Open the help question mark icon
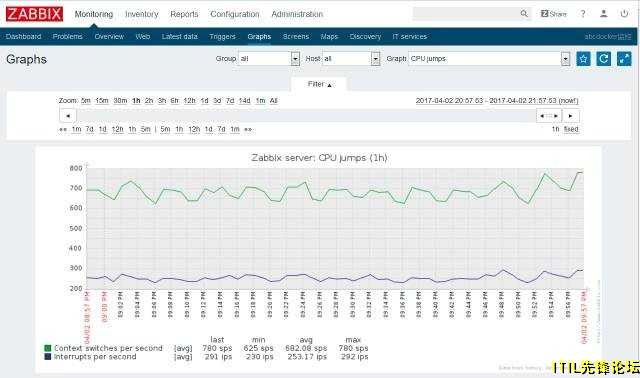Viewport: 640px width, 378px height. pos(583,14)
